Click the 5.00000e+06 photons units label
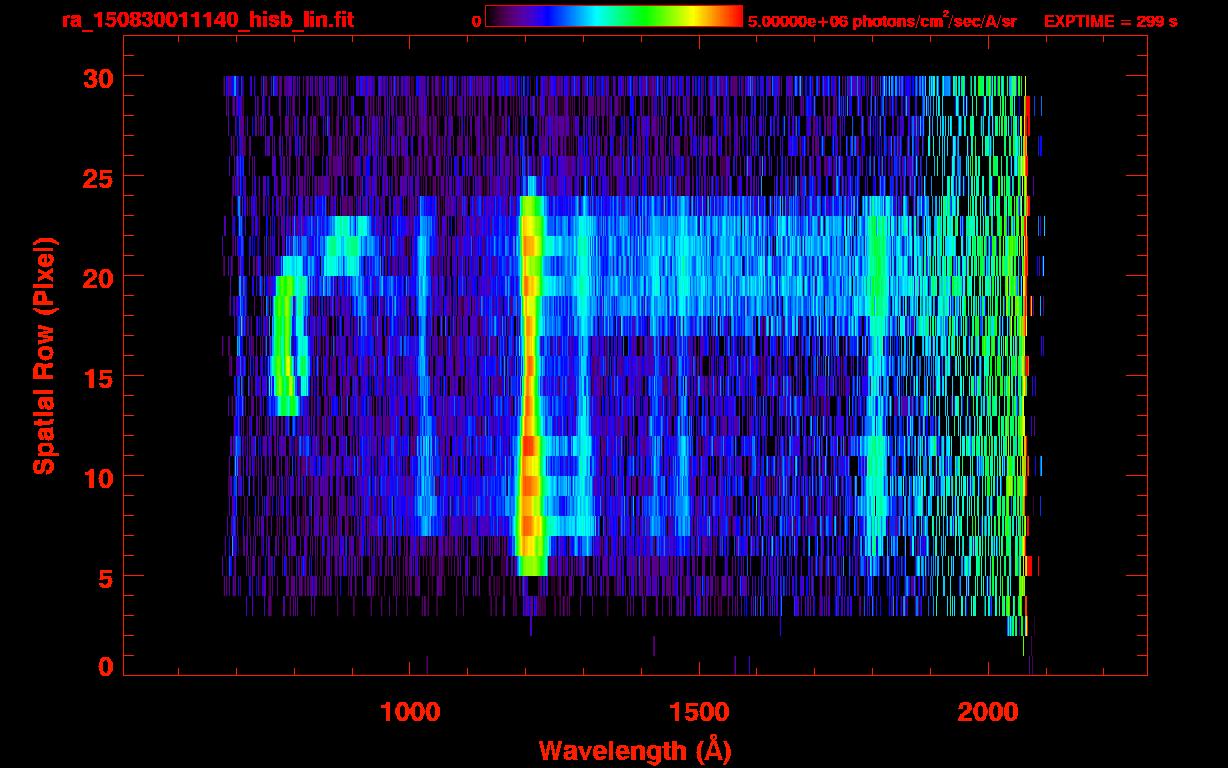 pos(882,21)
